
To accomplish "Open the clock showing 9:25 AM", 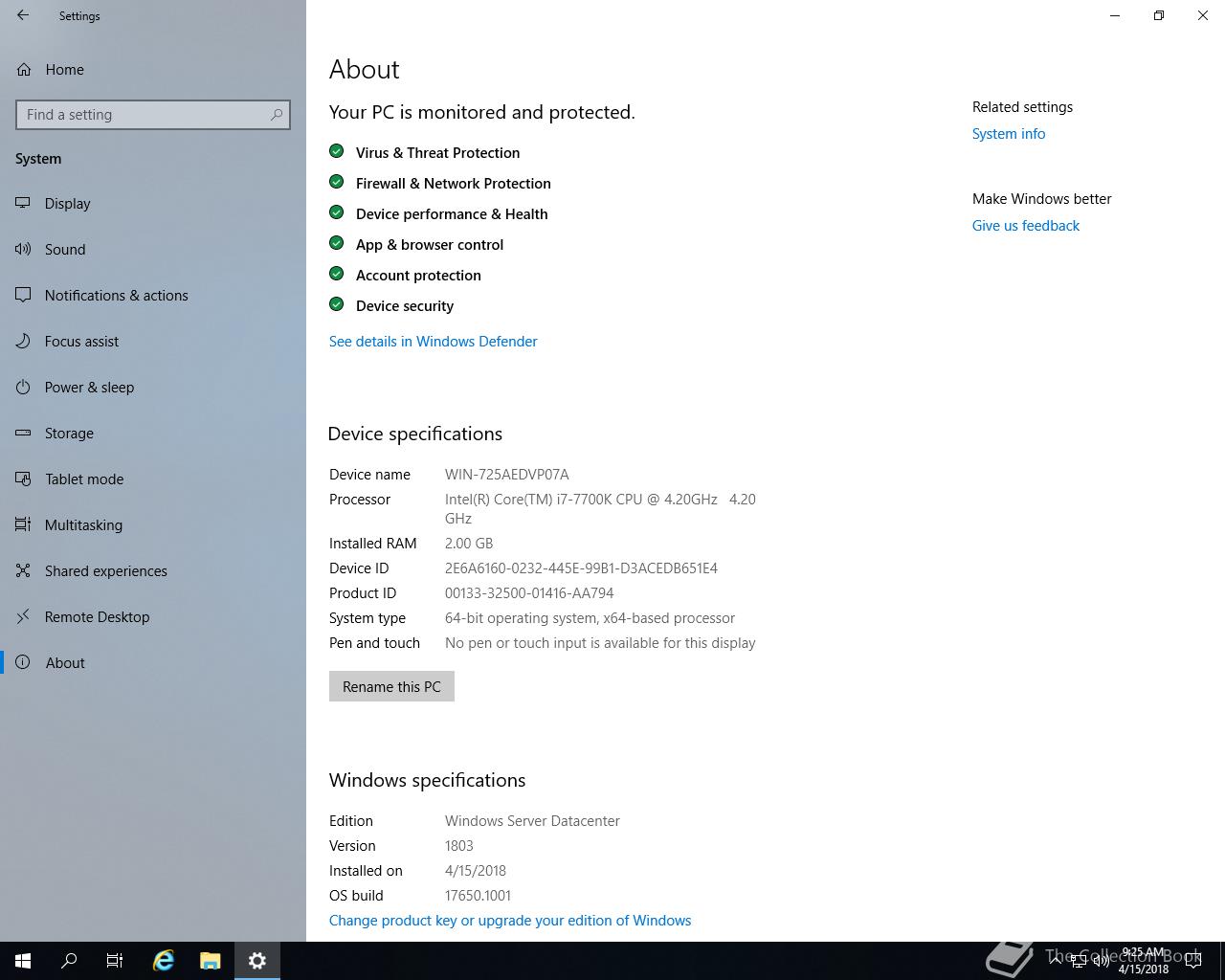I will tap(1144, 961).
